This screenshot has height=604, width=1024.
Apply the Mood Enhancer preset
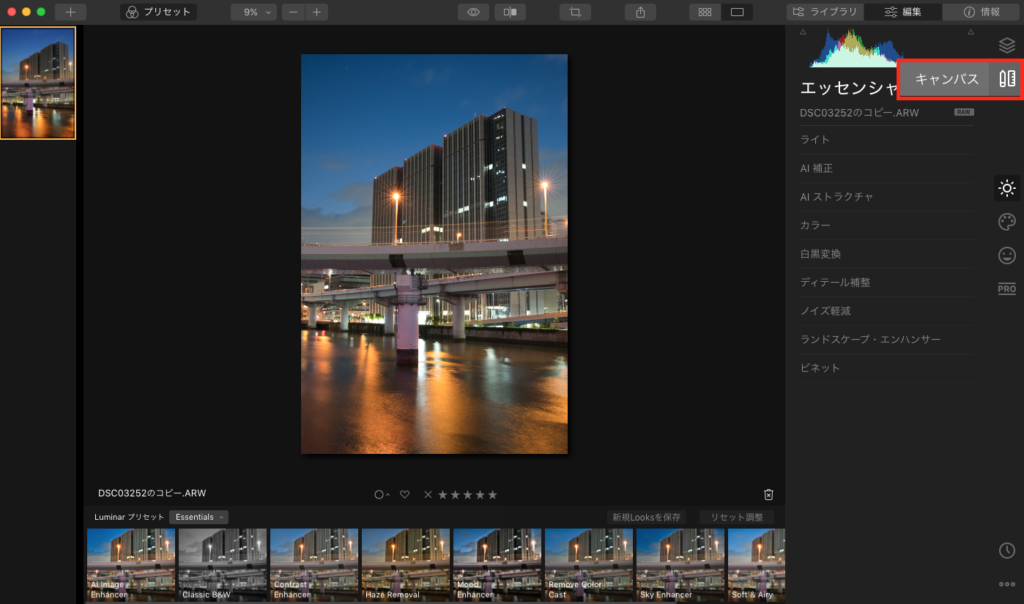(498, 565)
